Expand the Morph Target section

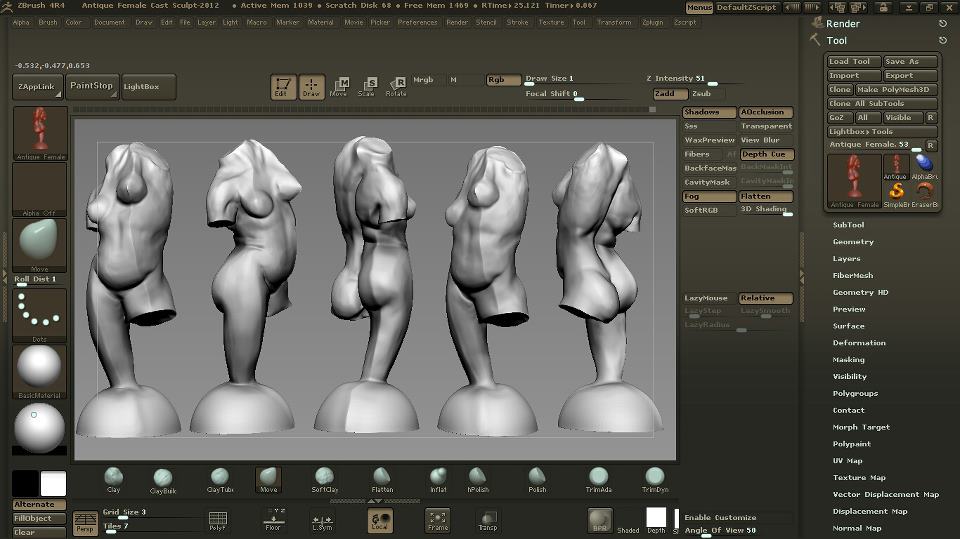coord(861,427)
